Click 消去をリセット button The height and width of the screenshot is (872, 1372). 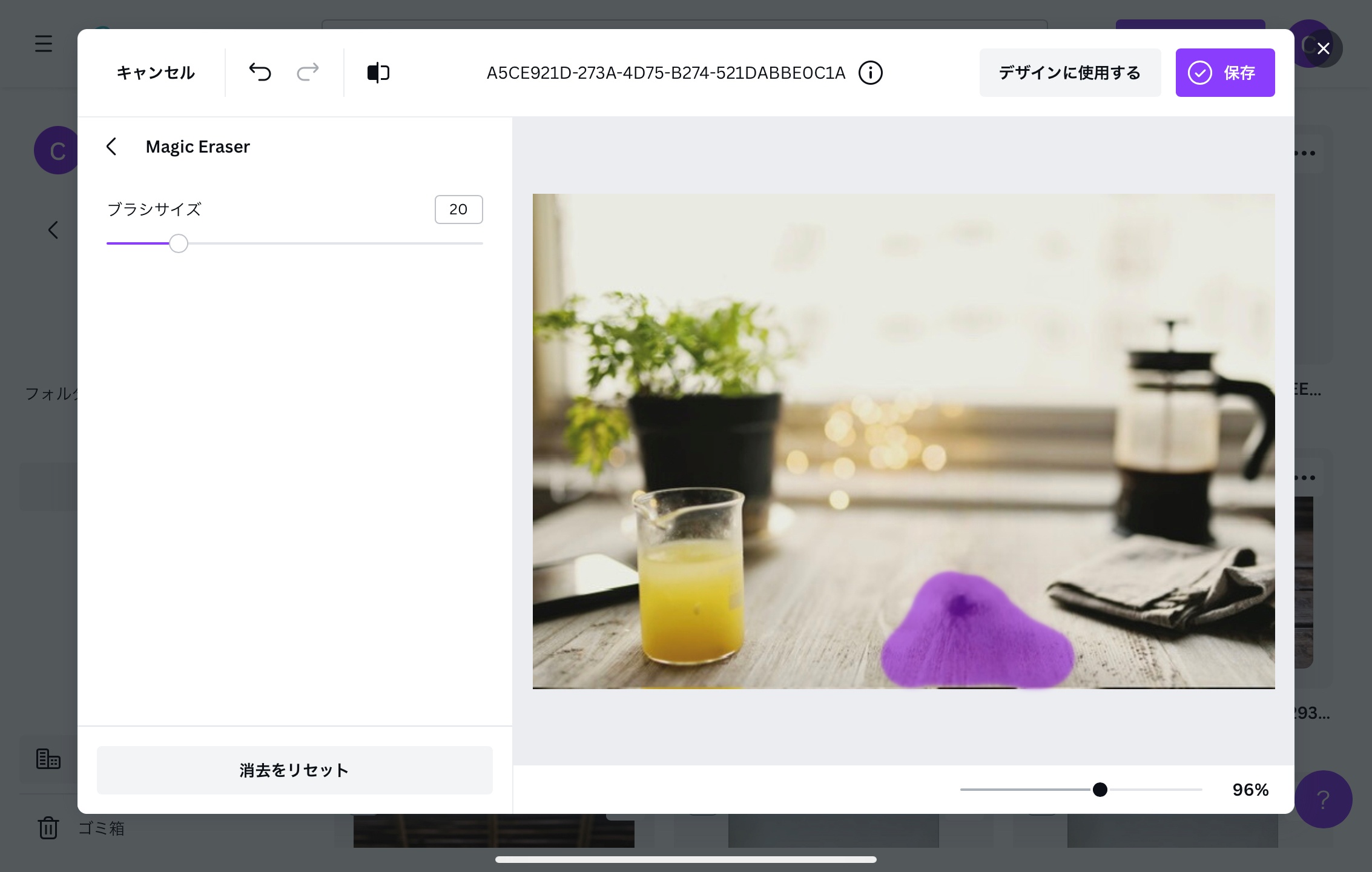pyautogui.click(x=294, y=770)
